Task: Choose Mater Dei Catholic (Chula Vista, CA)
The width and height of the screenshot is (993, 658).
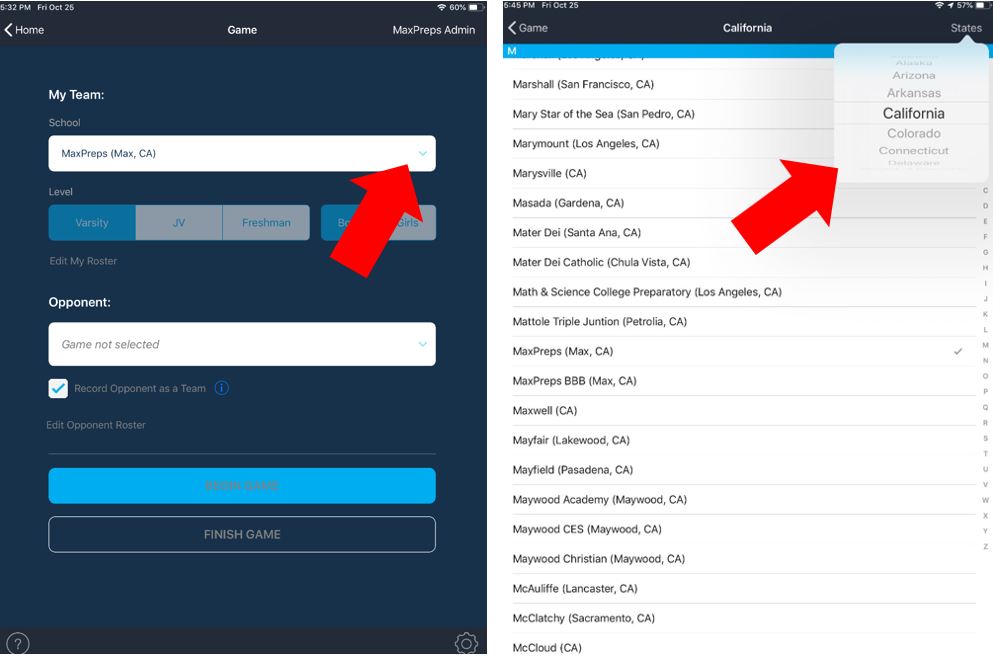Action: click(742, 262)
